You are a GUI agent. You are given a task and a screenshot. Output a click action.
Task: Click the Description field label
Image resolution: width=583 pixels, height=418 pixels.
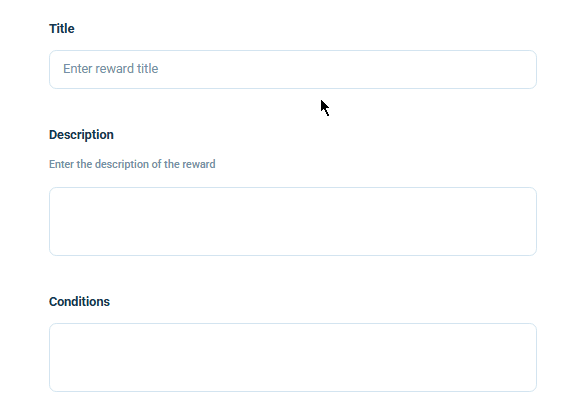81,135
